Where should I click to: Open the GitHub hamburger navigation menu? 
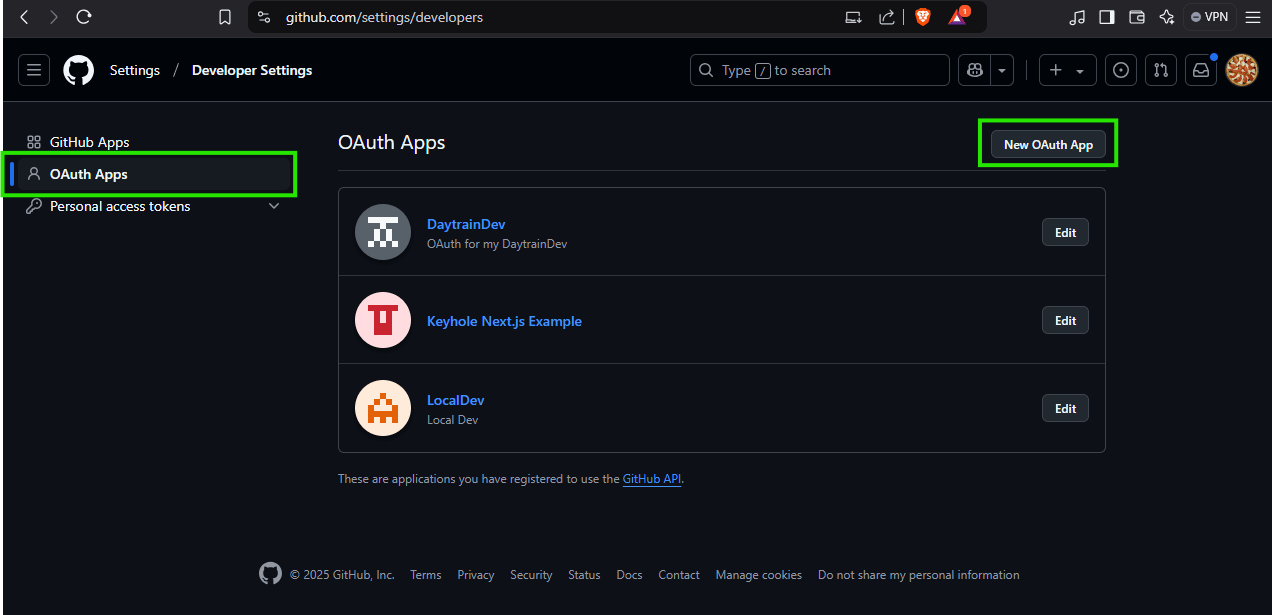(x=34, y=70)
